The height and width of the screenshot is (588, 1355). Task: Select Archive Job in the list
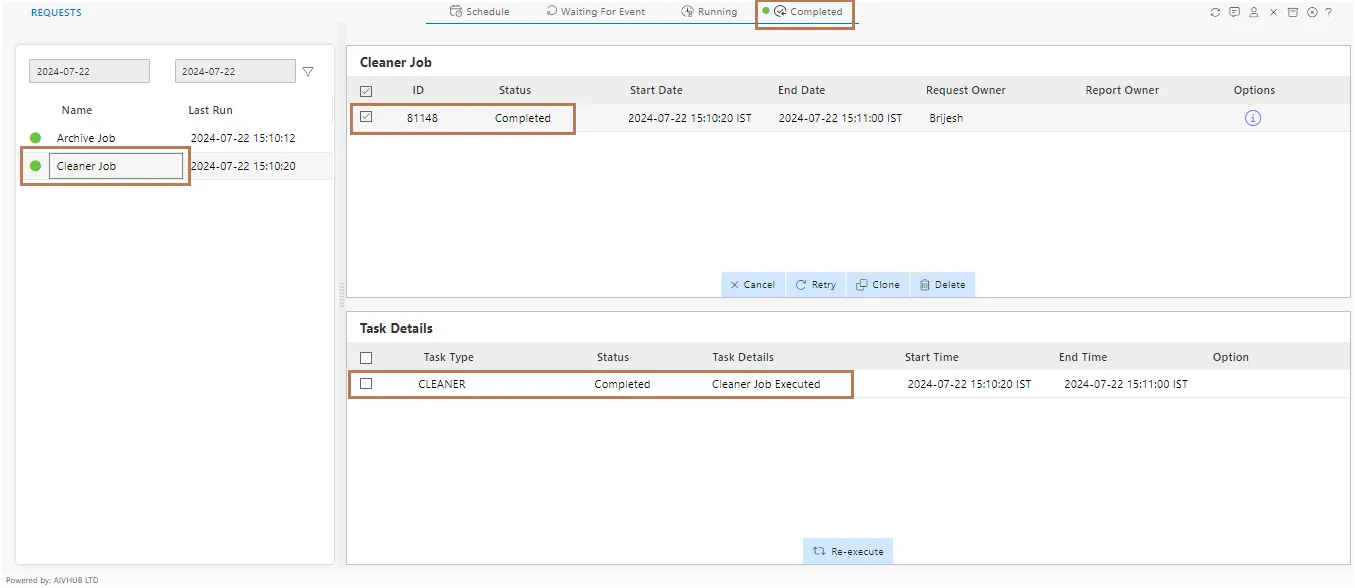click(86, 138)
